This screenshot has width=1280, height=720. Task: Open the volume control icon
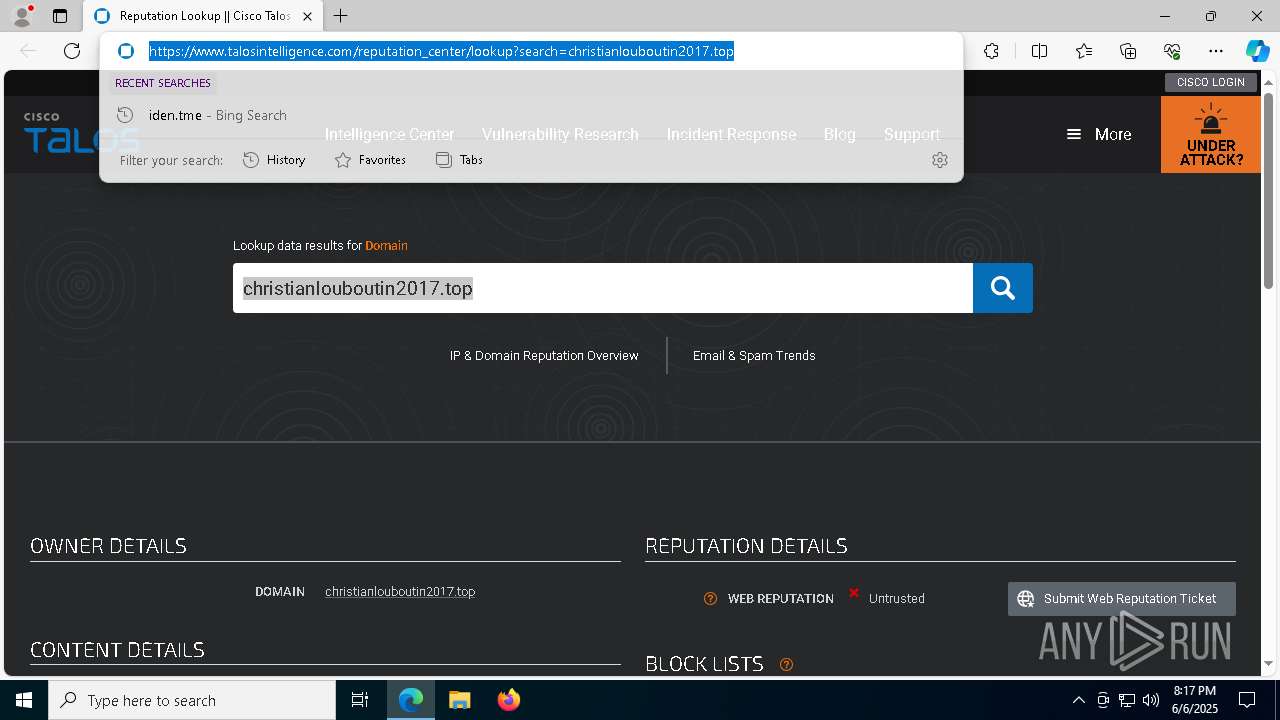point(1151,700)
